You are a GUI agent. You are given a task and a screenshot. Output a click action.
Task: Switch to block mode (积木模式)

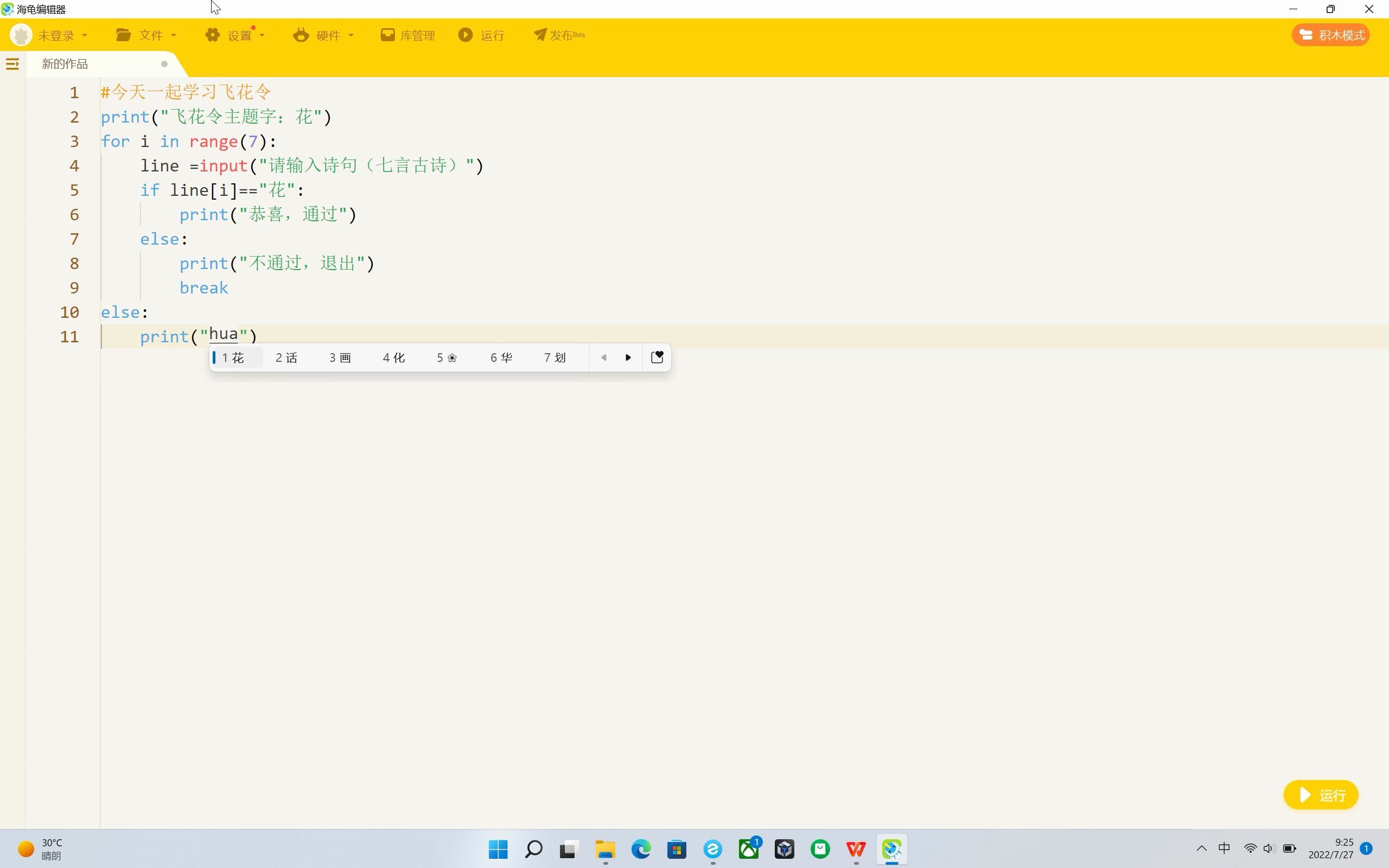[1331, 35]
